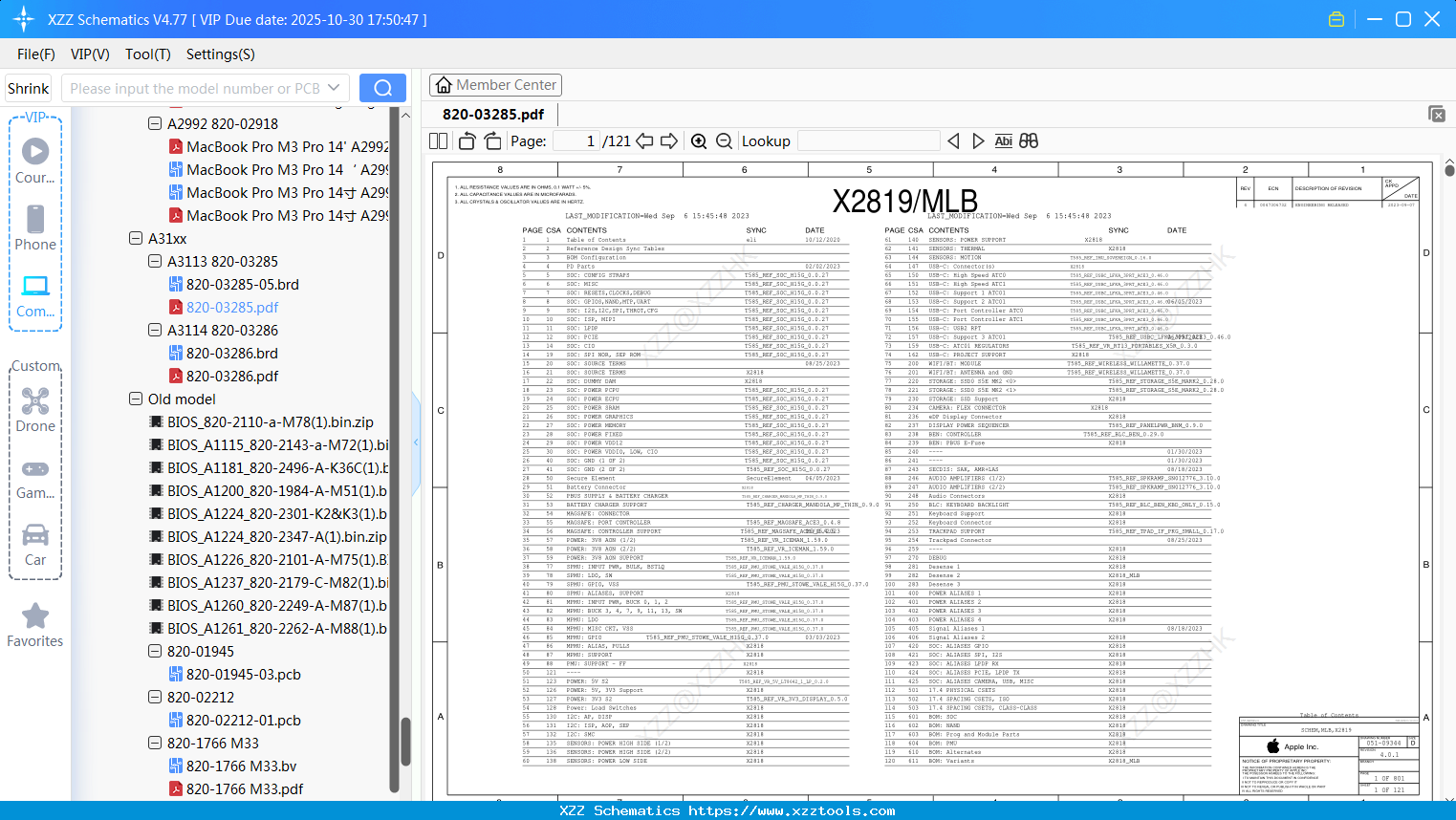Collapse the A31xx tree node
Viewport: 1456px width, 820px height.
click(136, 238)
